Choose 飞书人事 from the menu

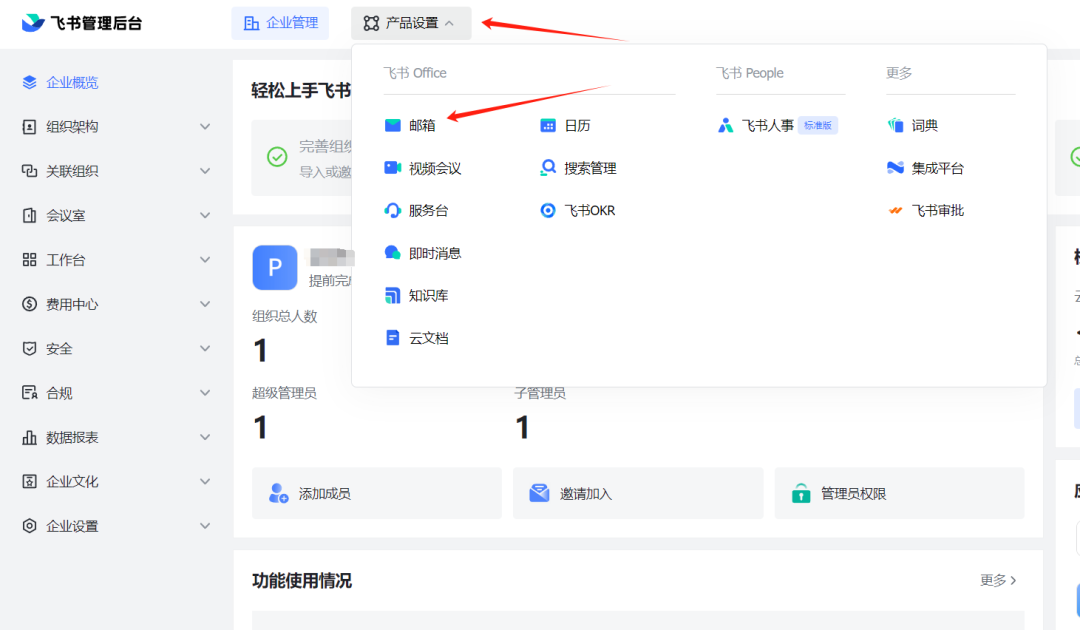click(x=767, y=126)
